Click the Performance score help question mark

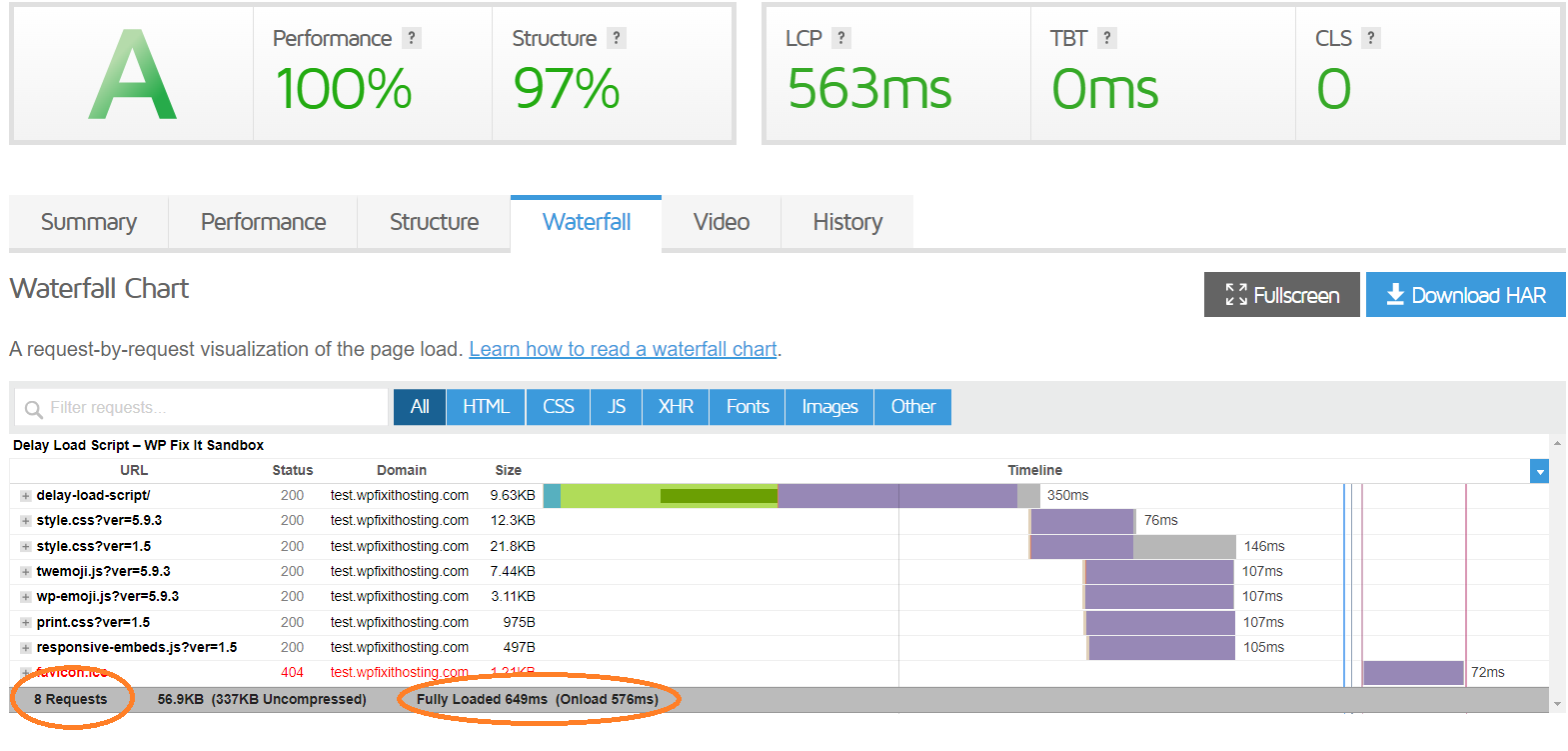point(411,38)
